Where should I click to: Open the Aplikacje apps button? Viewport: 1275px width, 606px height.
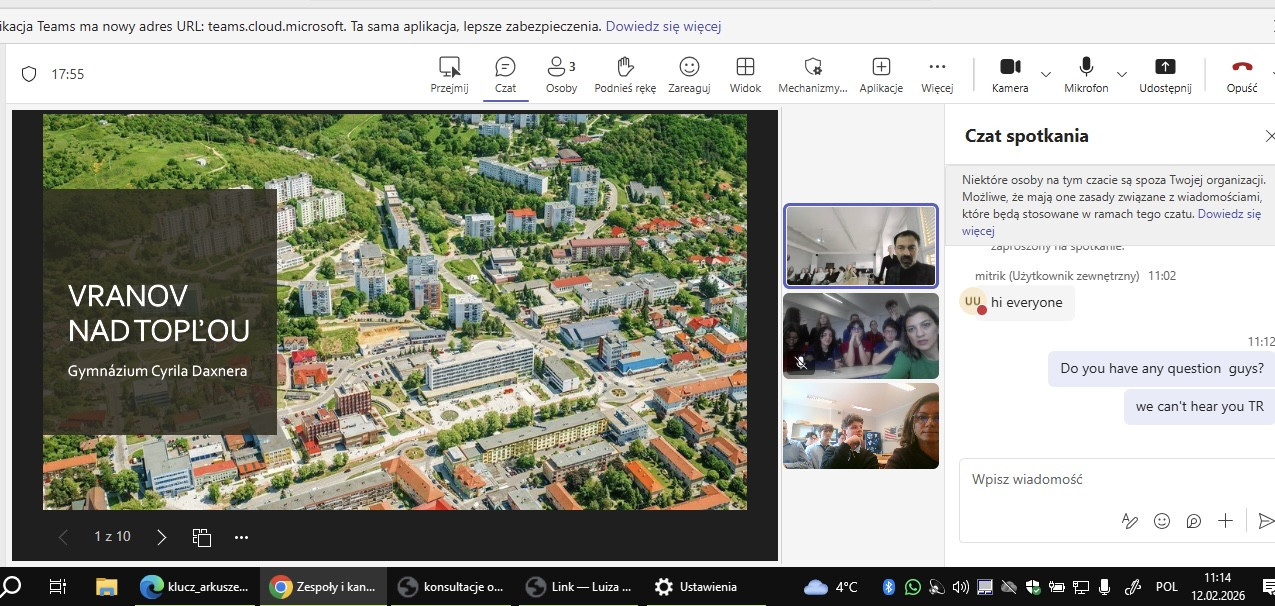(x=881, y=75)
